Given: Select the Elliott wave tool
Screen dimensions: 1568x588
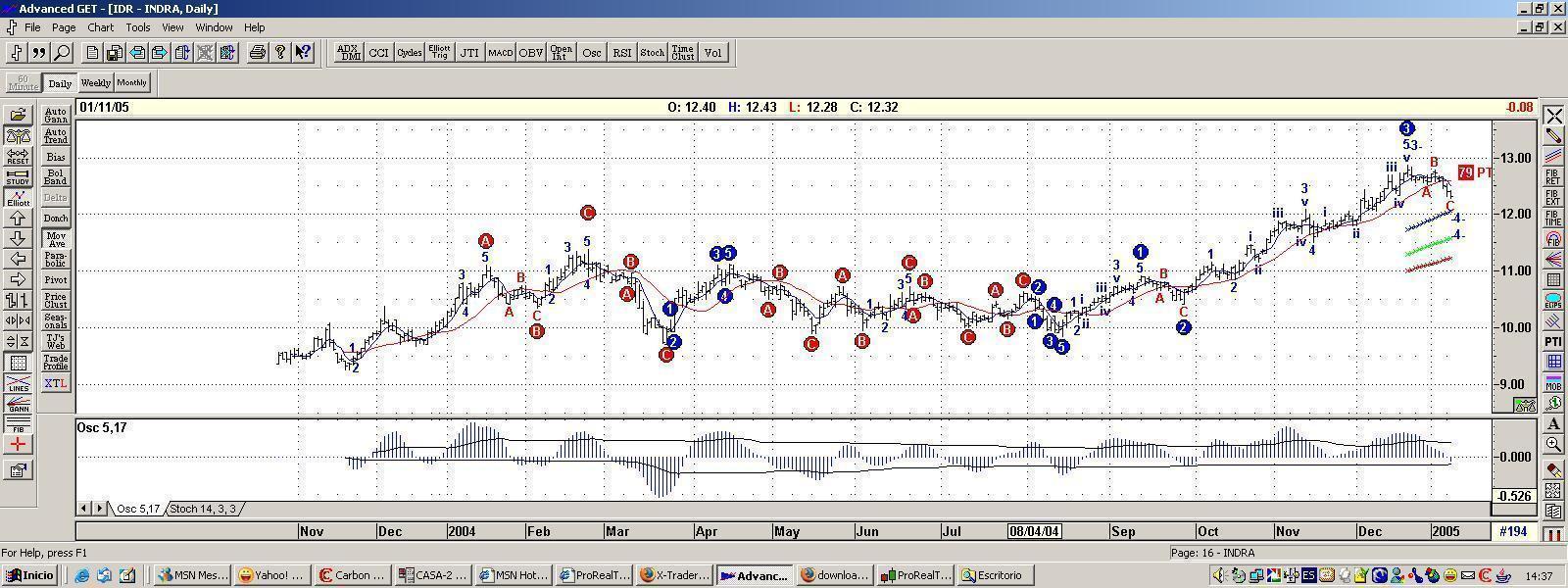Looking at the screenshot, I should tap(18, 197).
